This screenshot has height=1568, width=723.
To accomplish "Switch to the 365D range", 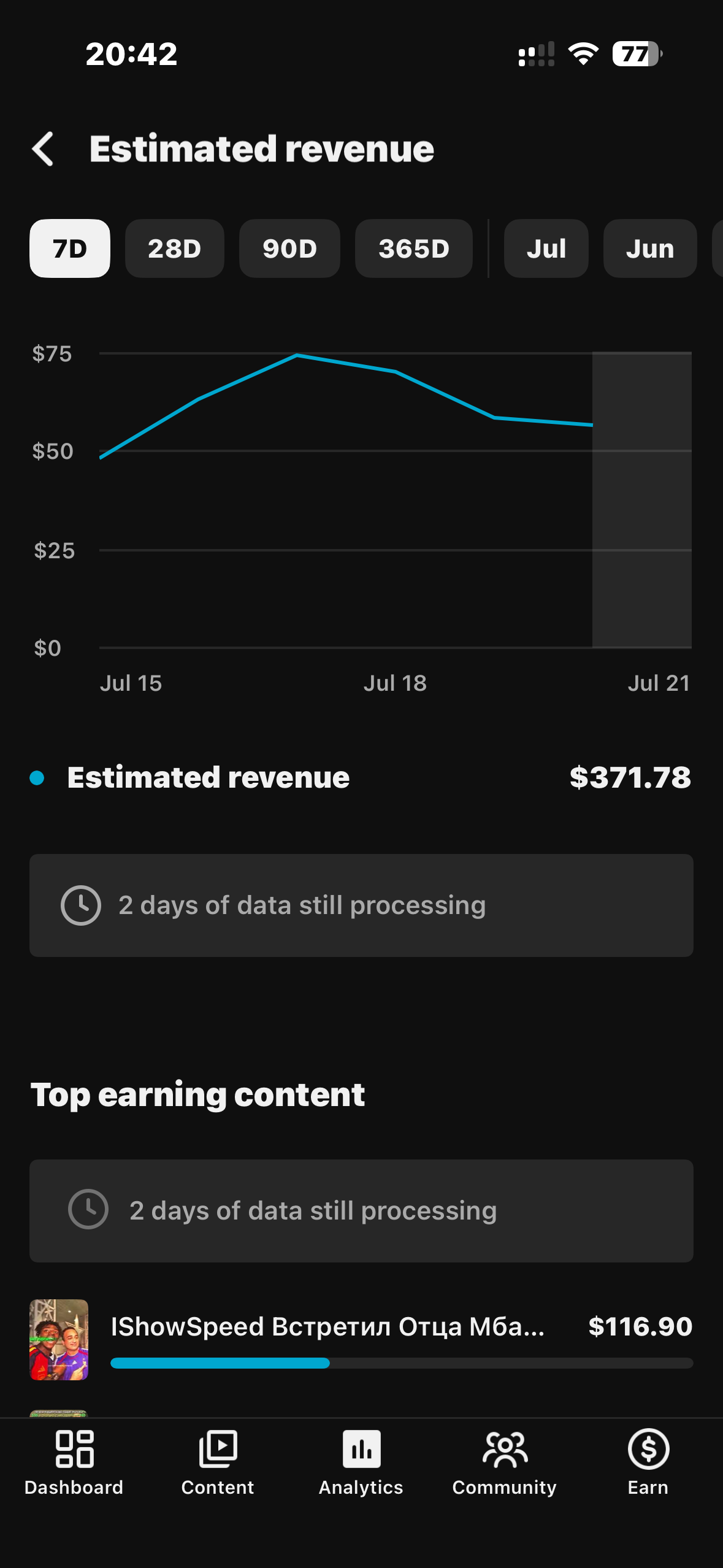I will coord(414,248).
